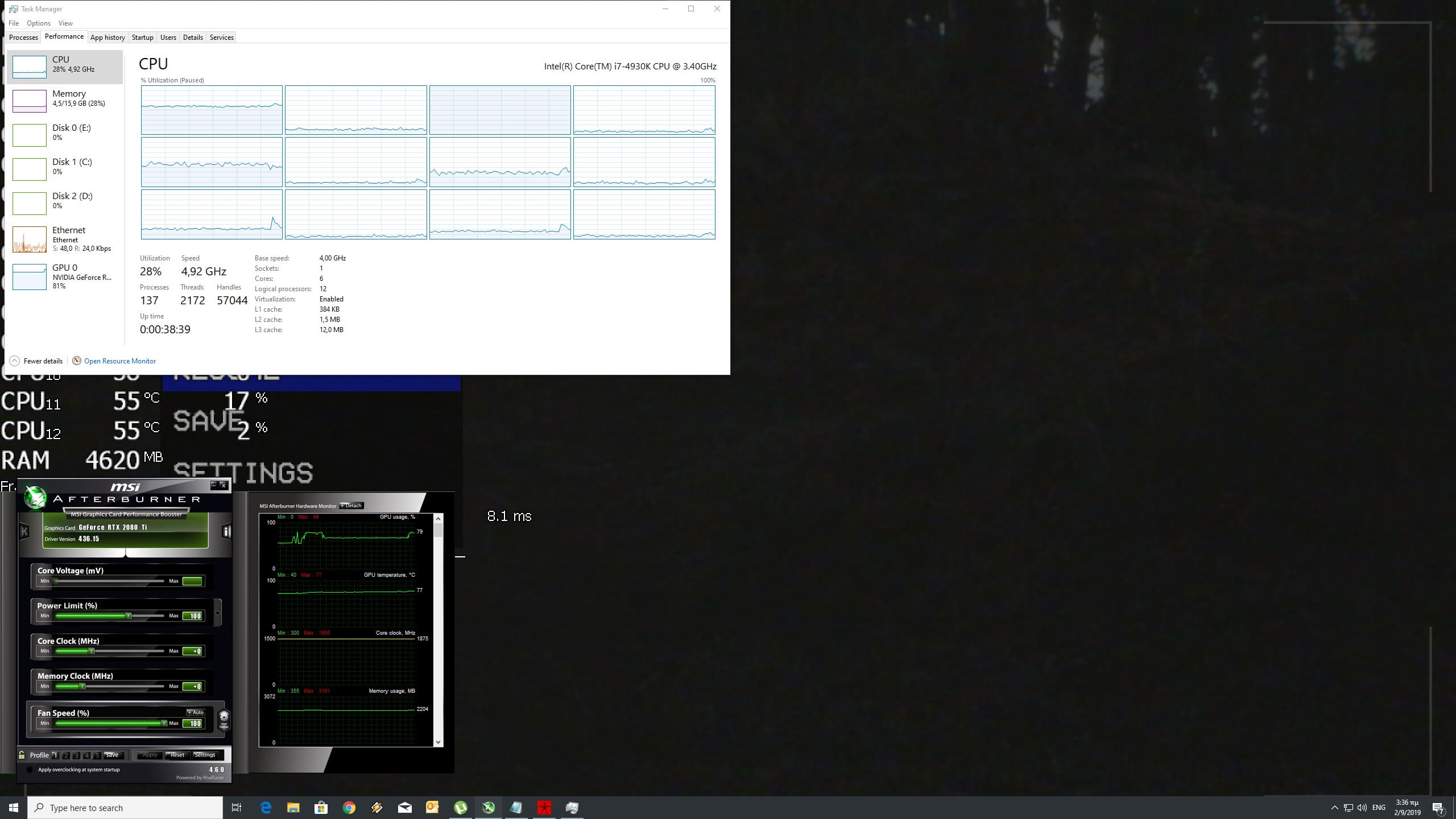
Task: Click the Task View taskbar icon
Action: point(237,808)
